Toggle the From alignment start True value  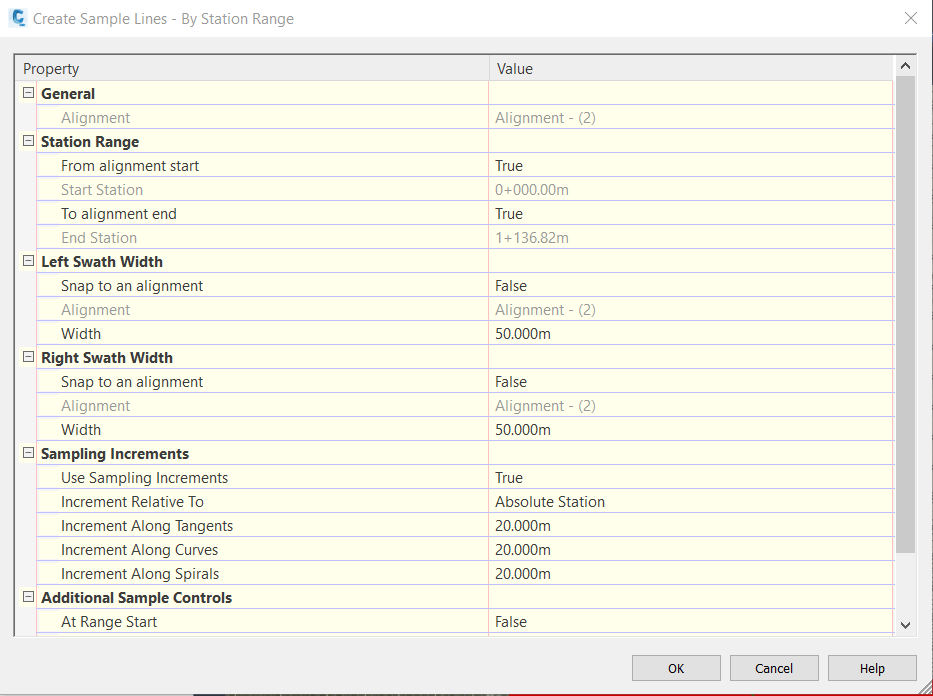[691, 165]
